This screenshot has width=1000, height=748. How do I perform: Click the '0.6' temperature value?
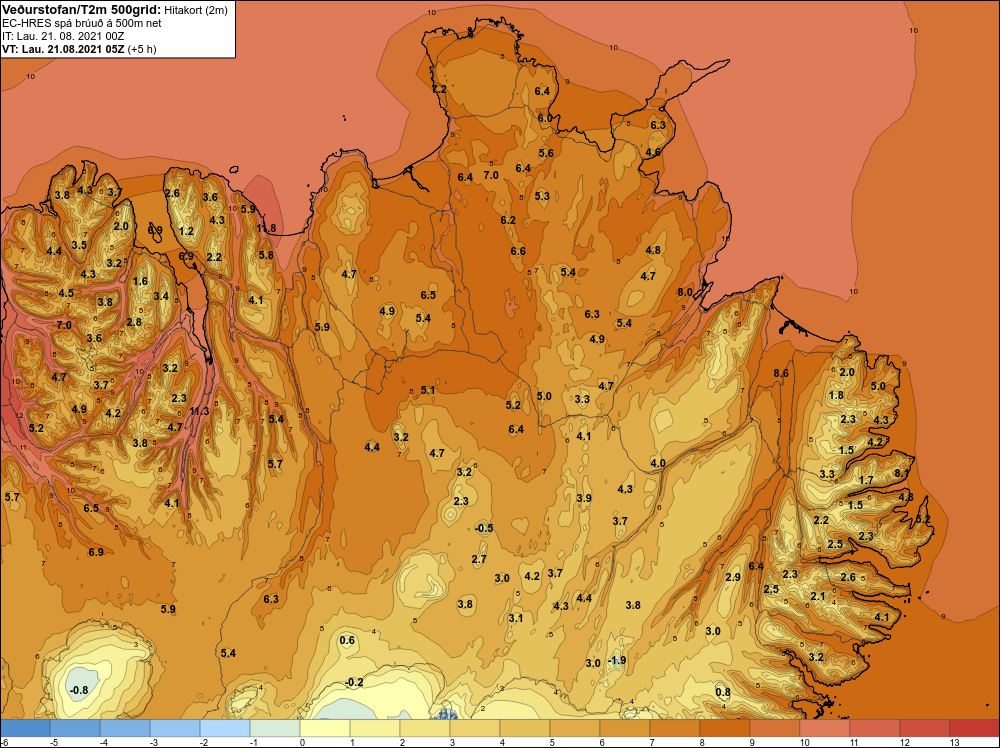[347, 640]
